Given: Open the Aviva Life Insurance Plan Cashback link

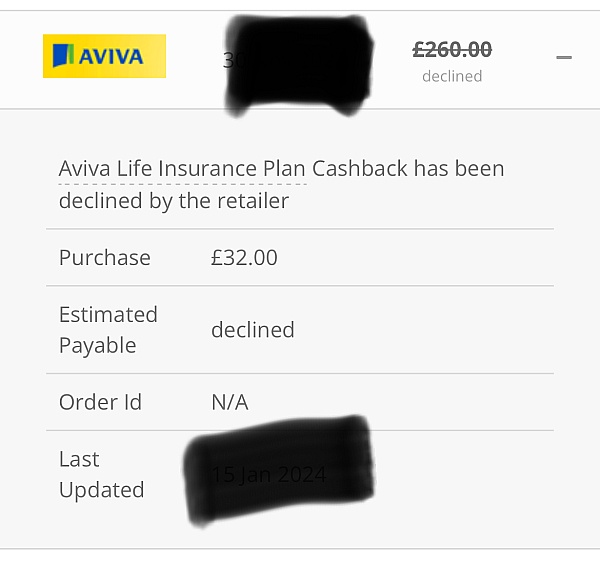Looking at the screenshot, I should click(182, 168).
